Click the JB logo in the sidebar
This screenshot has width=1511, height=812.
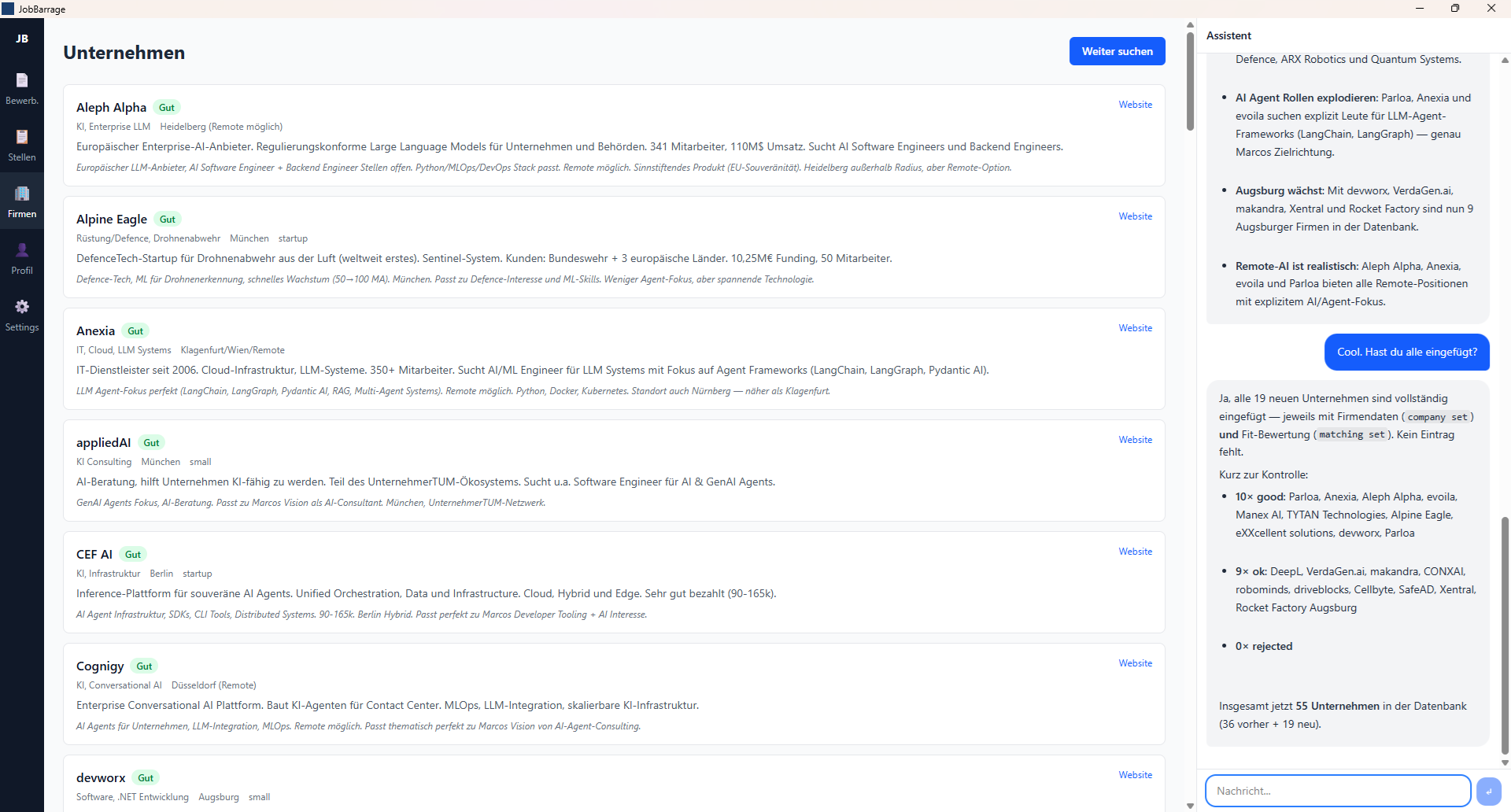pos(22,39)
